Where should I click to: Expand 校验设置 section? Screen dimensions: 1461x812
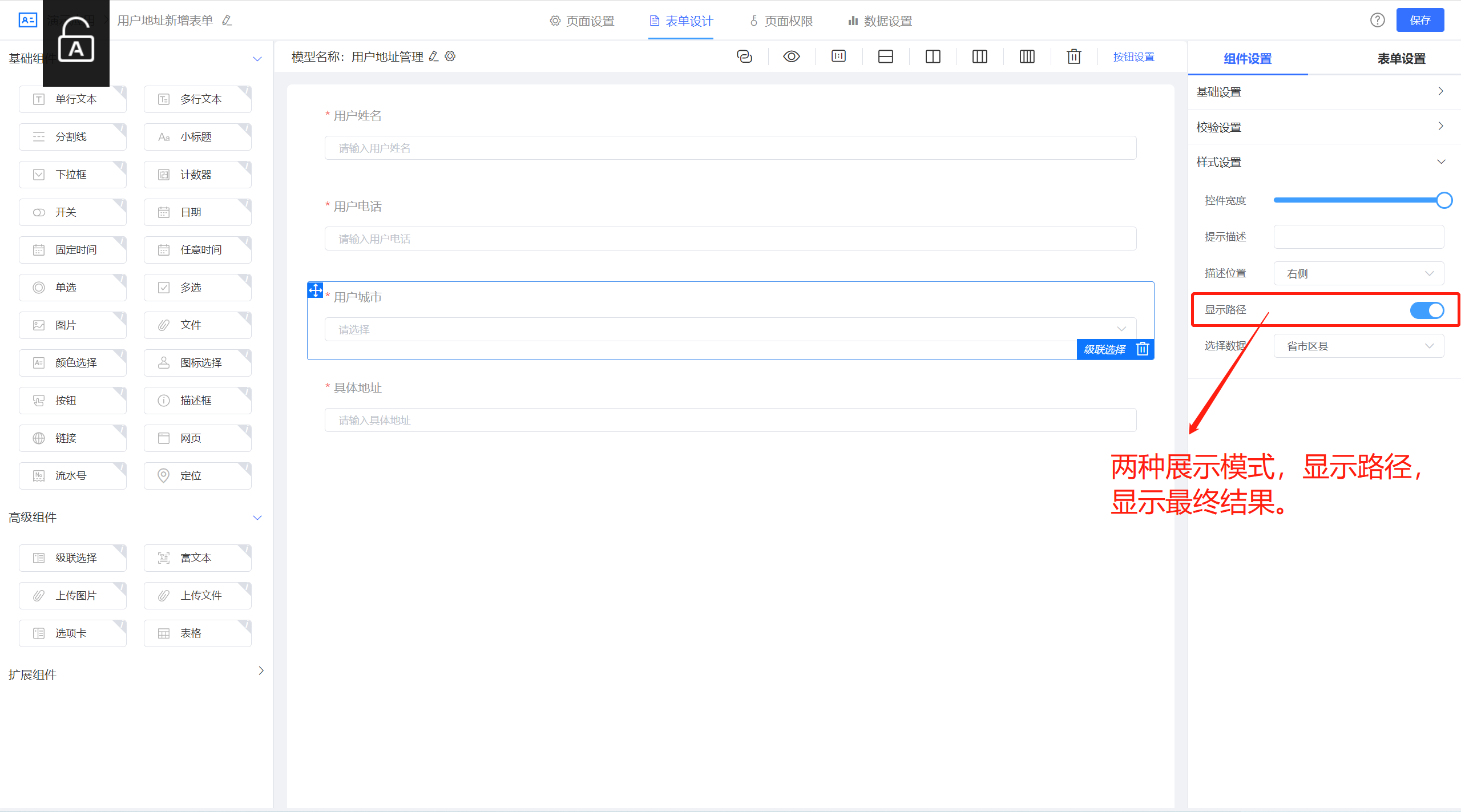pos(1324,127)
